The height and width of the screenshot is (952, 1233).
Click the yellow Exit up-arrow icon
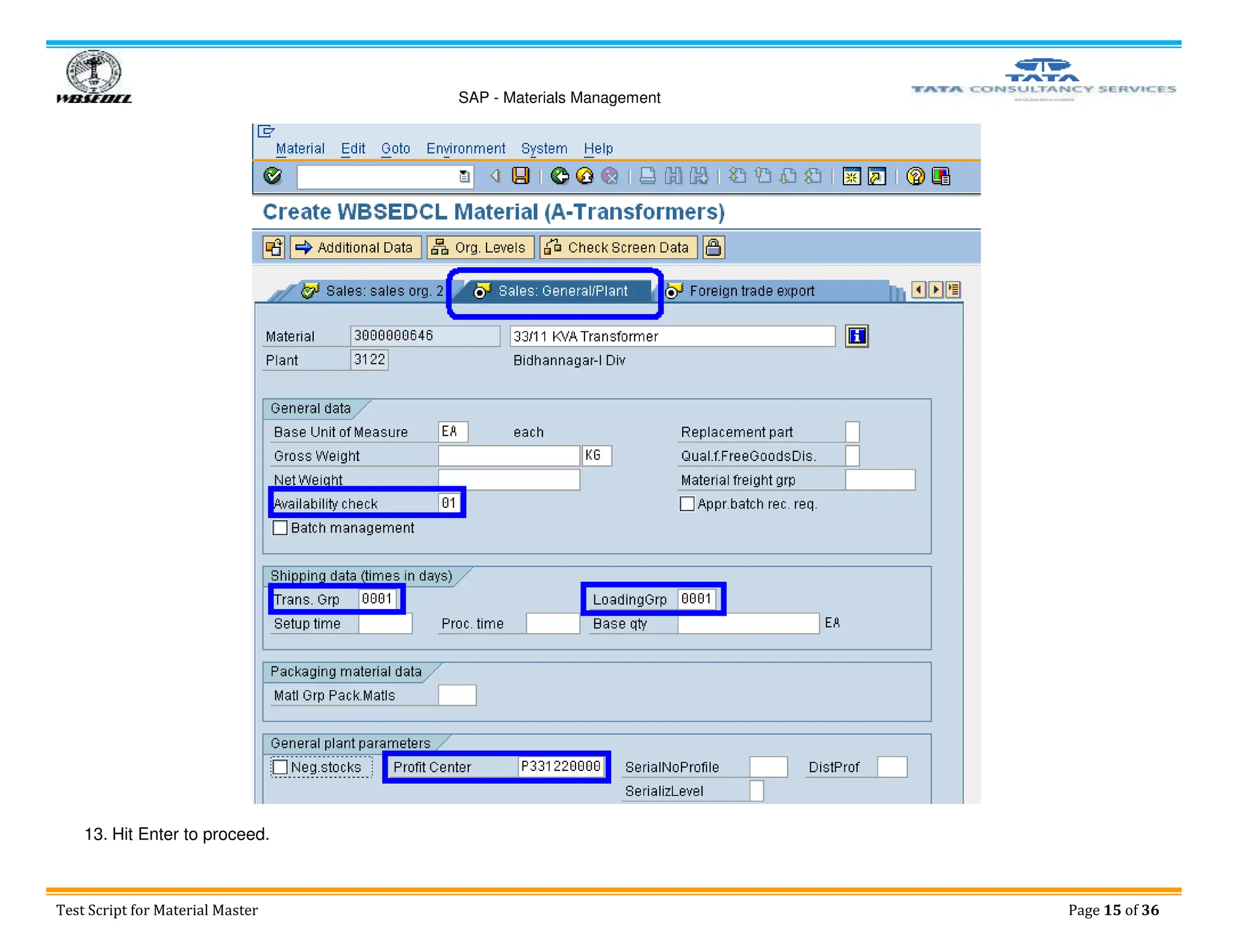click(585, 176)
